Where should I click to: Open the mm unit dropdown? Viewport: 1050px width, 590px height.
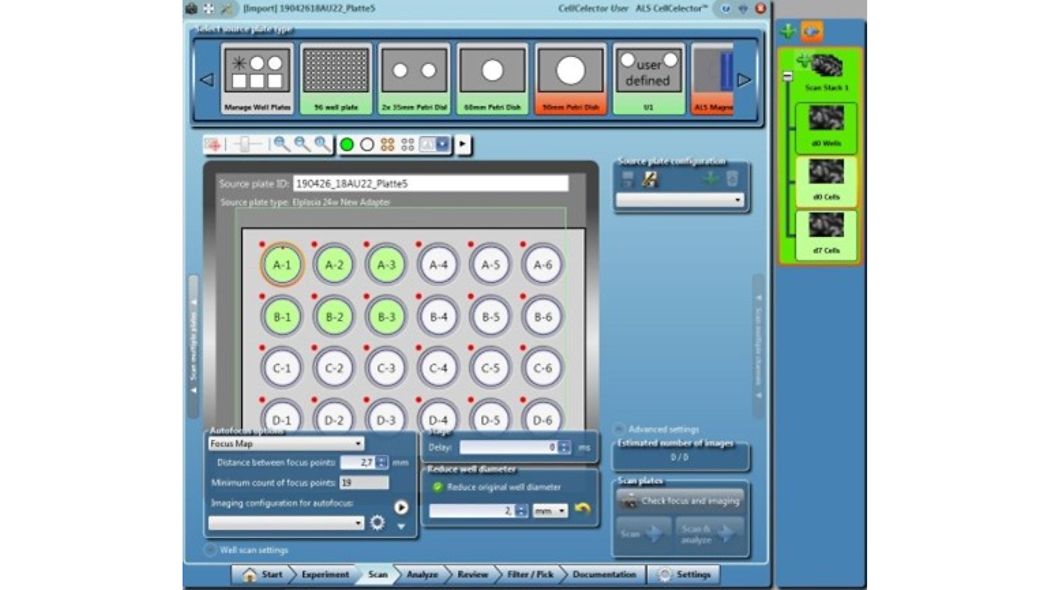(x=549, y=510)
